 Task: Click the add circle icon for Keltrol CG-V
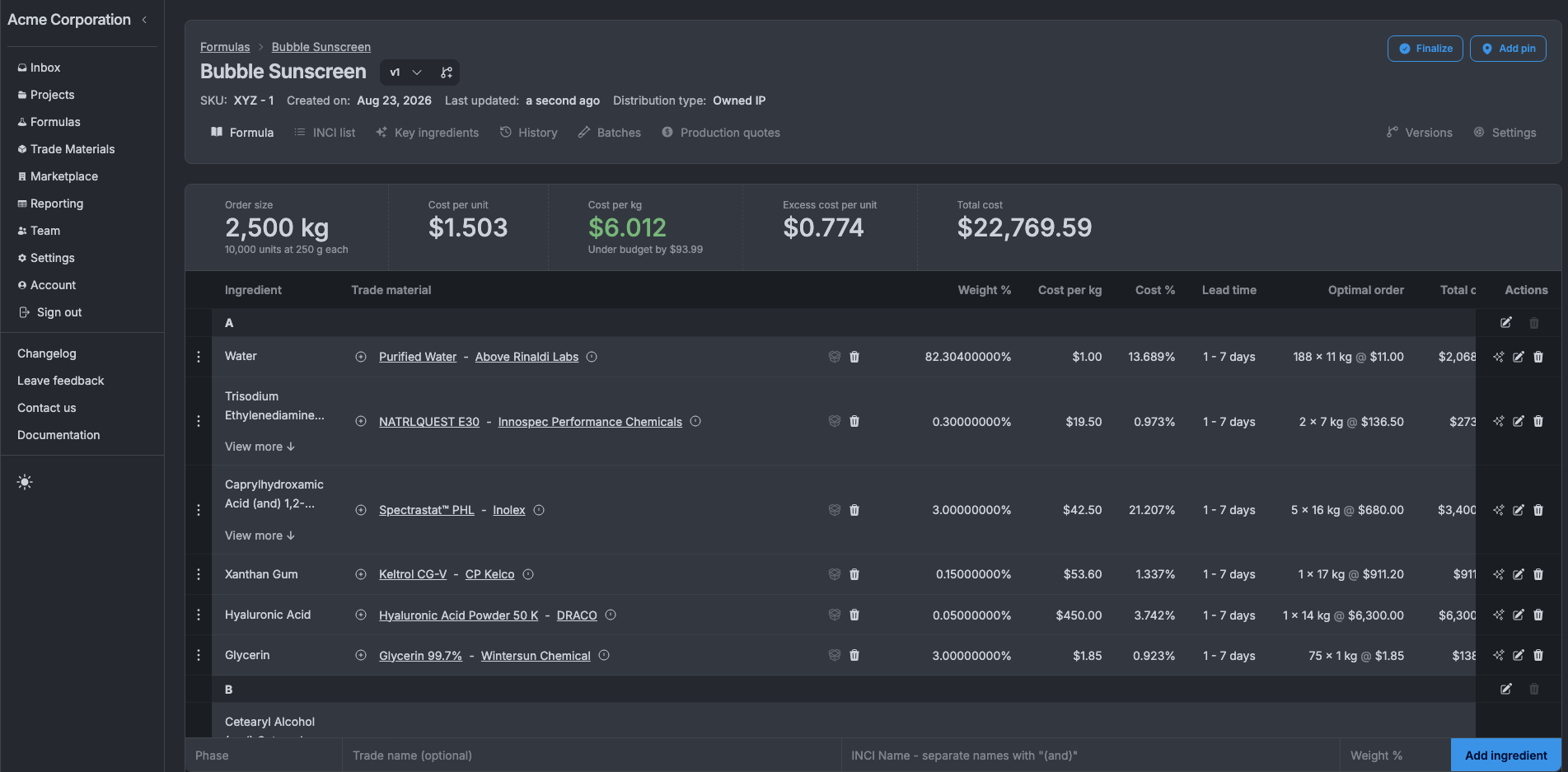(x=361, y=574)
